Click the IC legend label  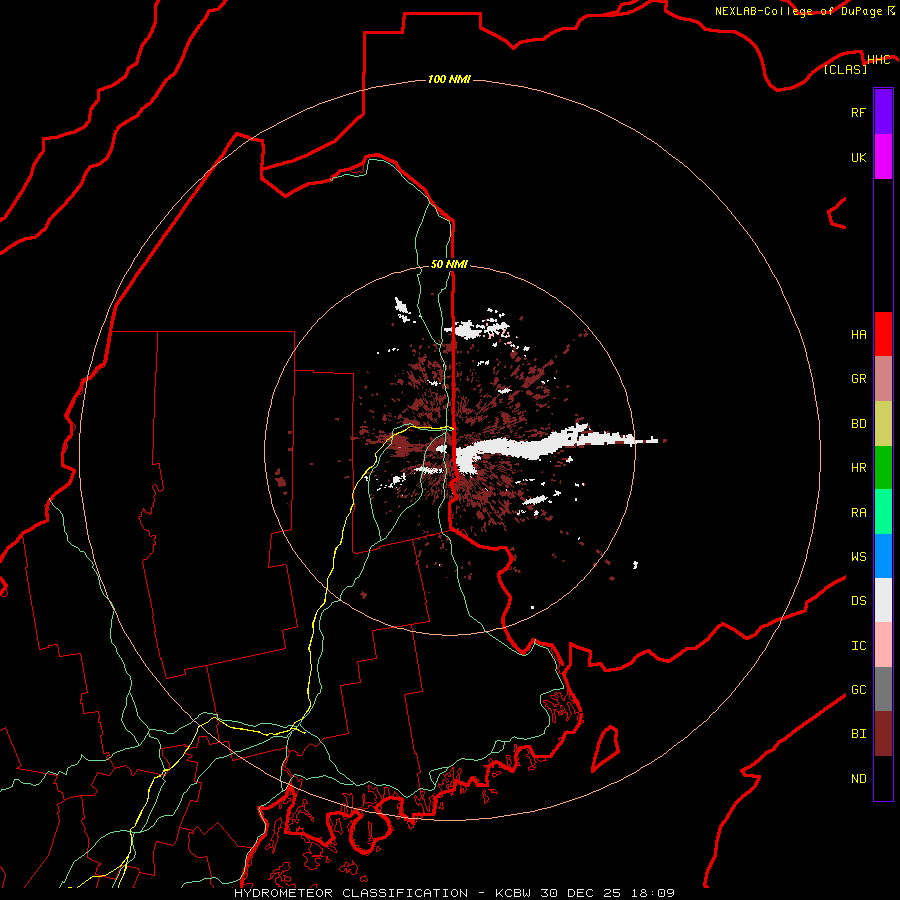[x=858, y=646]
